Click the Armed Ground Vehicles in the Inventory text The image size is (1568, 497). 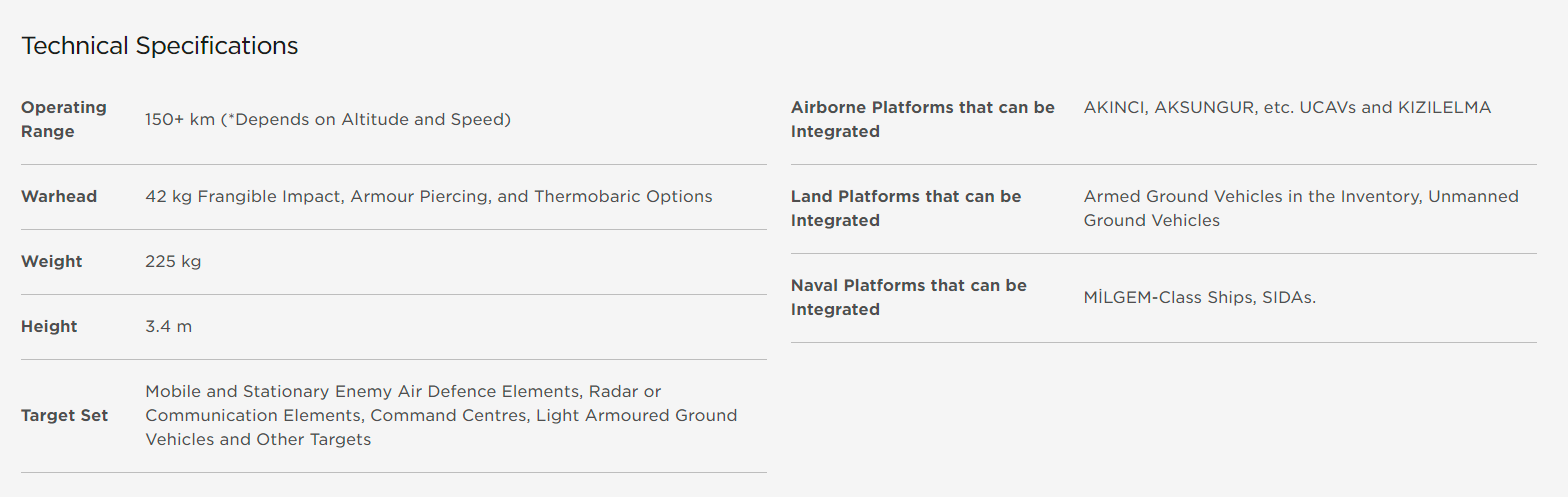coord(1251,196)
